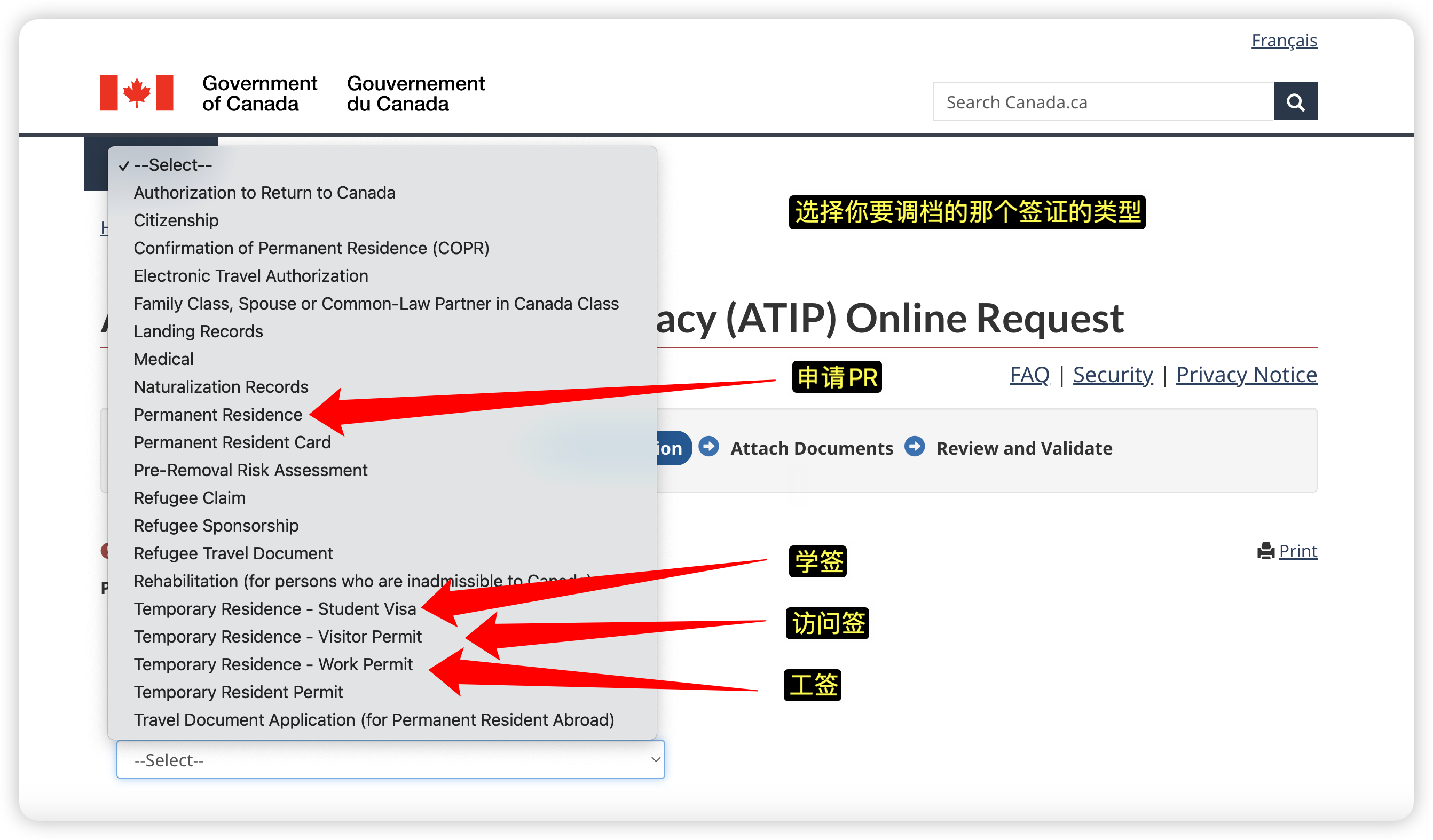1433x840 pixels.
Task: Open the Privacy Notice link
Action: point(1247,375)
